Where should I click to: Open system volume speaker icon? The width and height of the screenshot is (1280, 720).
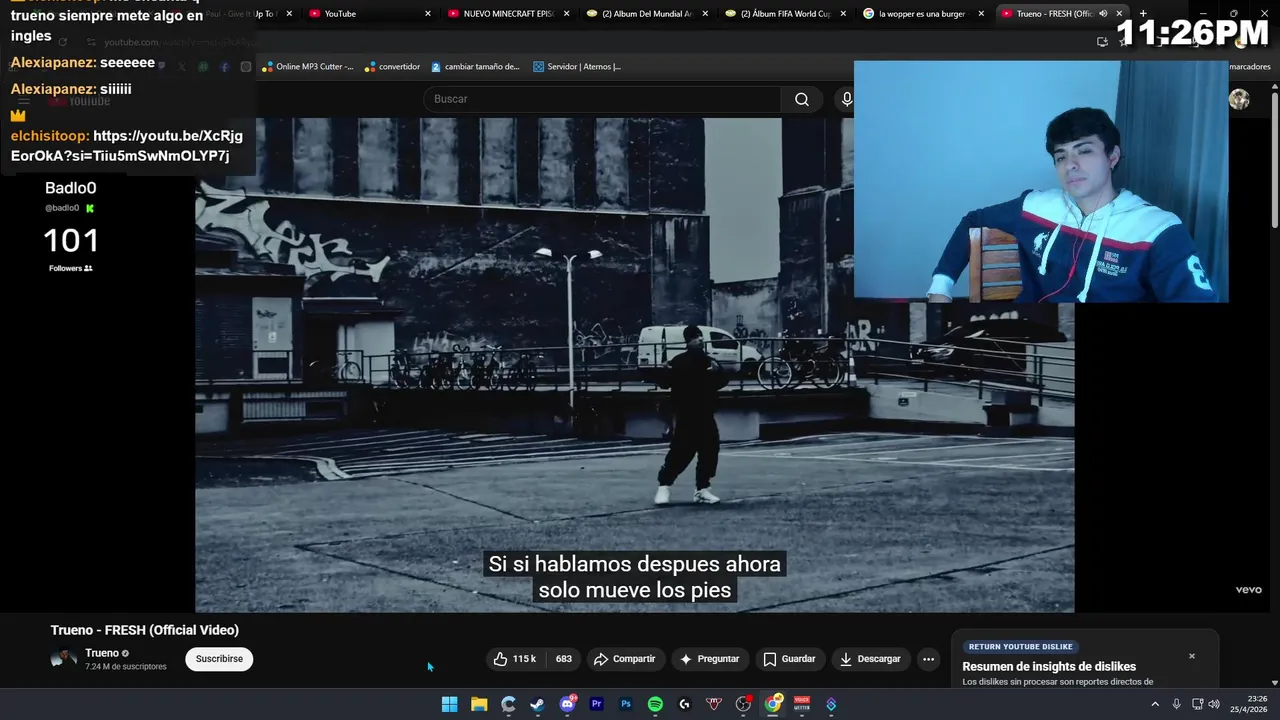(x=1214, y=704)
